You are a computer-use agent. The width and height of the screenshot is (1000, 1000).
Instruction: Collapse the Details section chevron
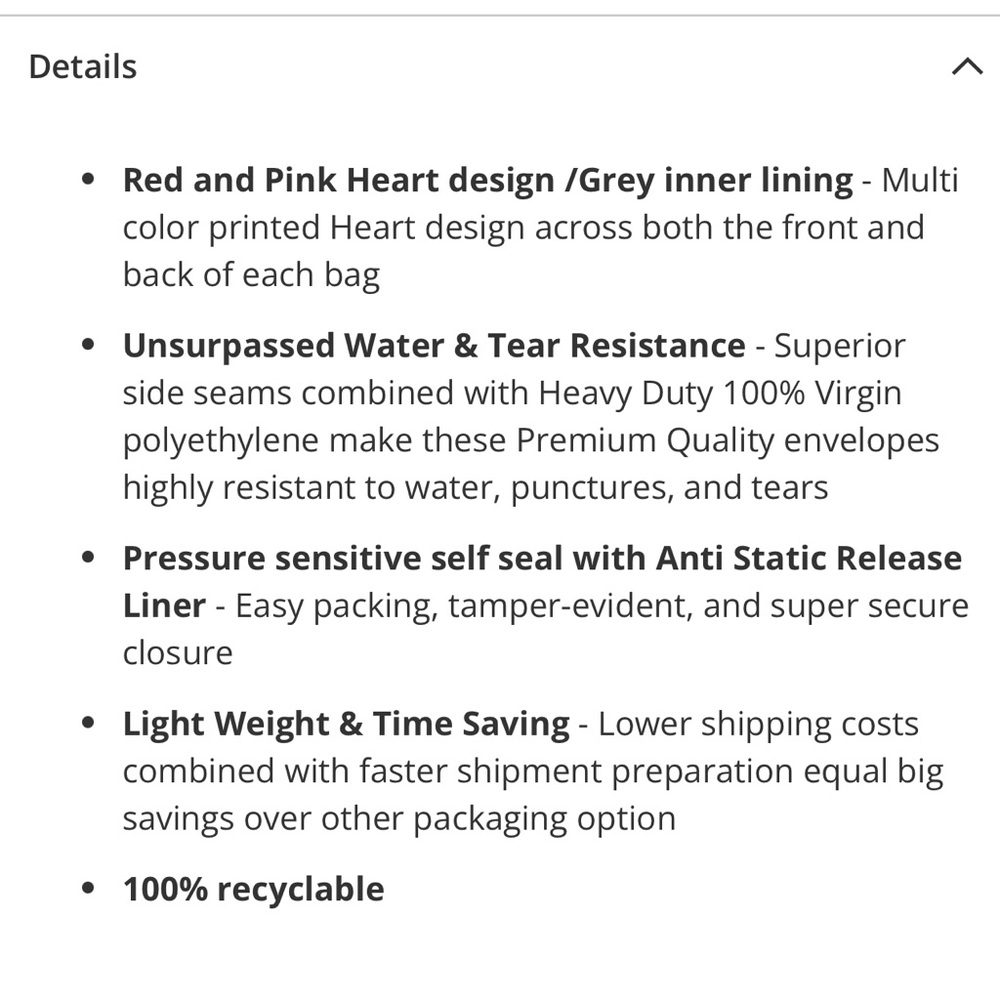tap(967, 66)
